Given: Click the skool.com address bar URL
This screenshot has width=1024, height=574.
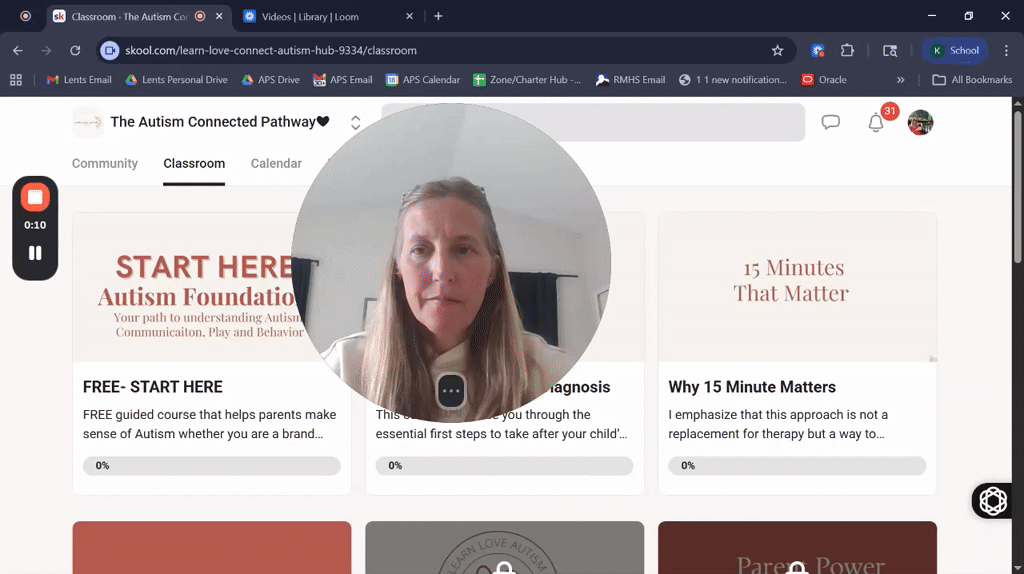Looking at the screenshot, I should (271, 50).
